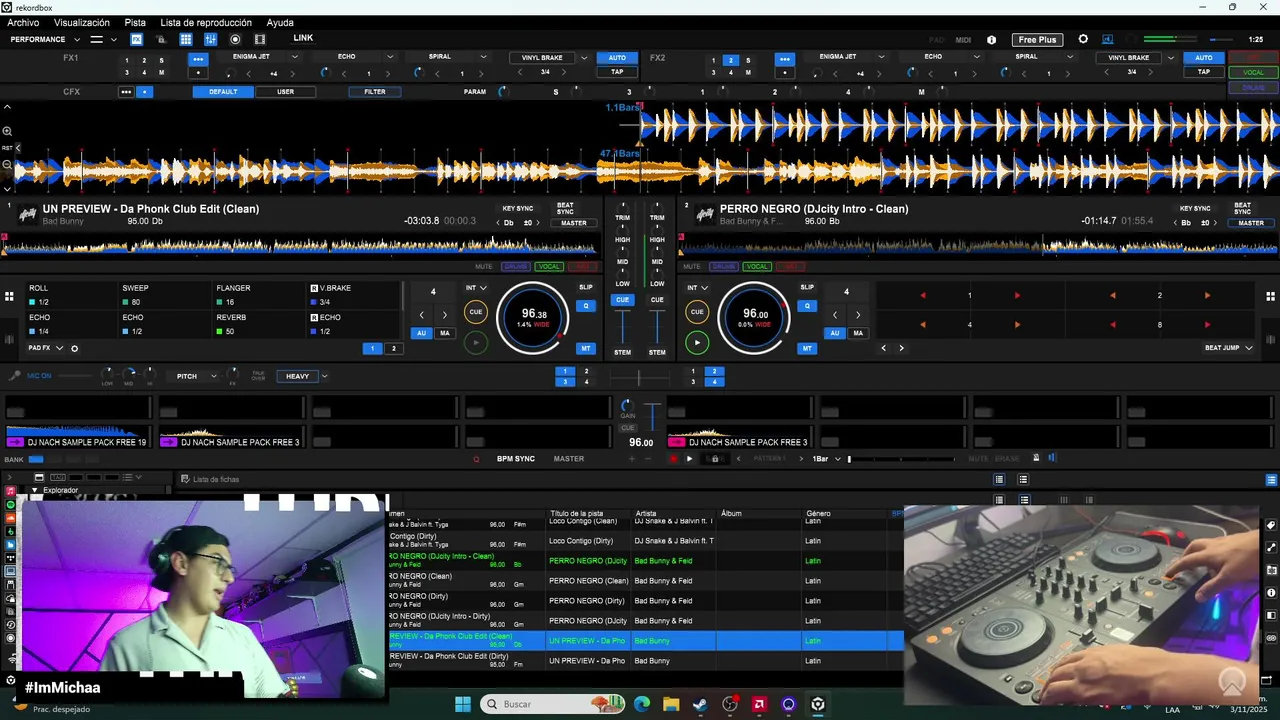This screenshot has width=1280, height=720.
Task: Open deck 1 INT mode dropdown
Action: point(475,288)
